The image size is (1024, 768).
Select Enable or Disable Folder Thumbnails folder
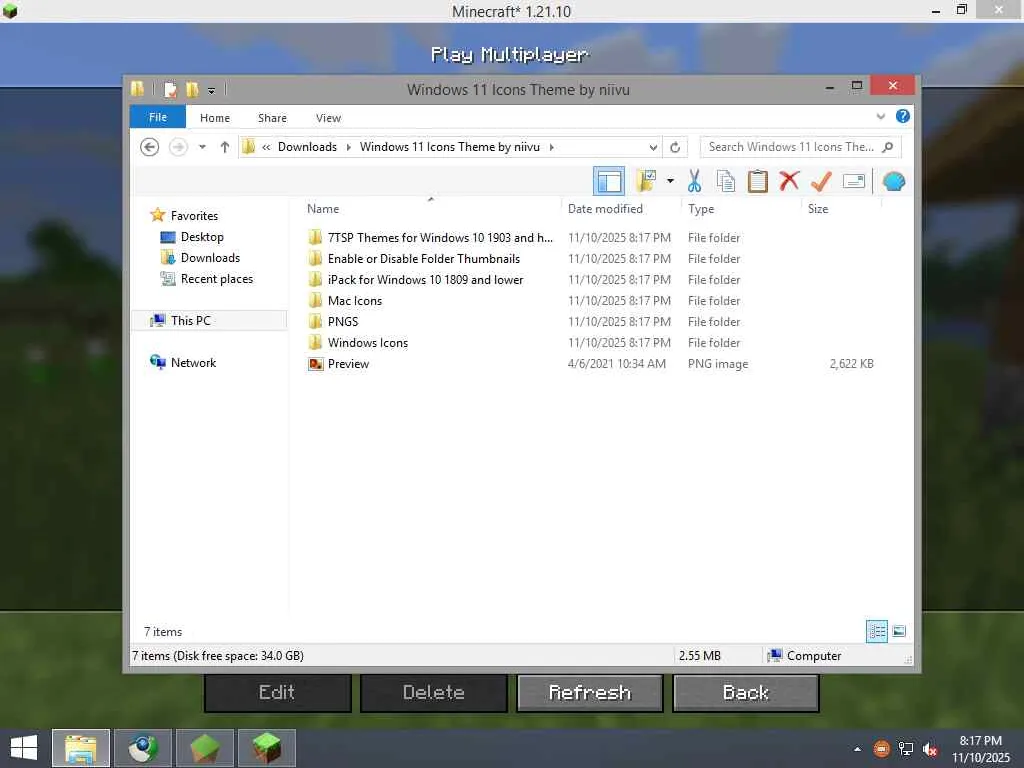tap(424, 259)
